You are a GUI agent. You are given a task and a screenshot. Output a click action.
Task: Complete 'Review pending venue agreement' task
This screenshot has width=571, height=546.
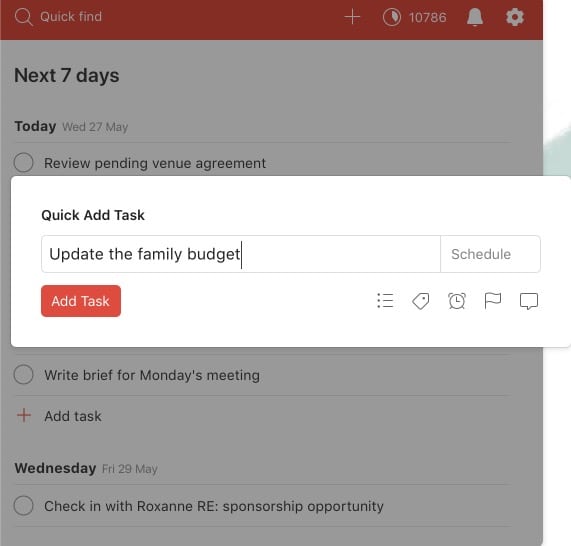[x=24, y=162]
